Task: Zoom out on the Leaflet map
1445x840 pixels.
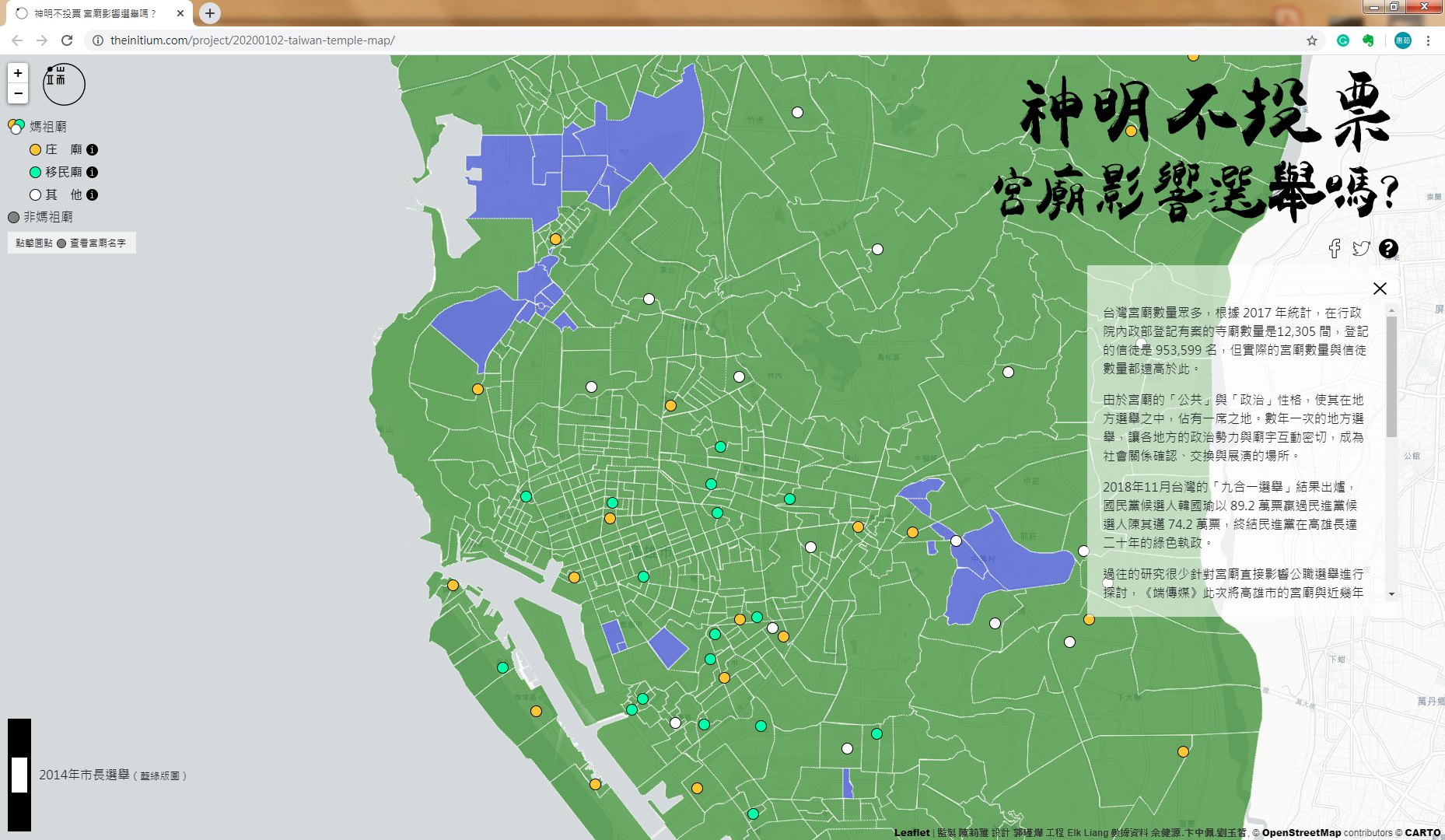Action: pyautogui.click(x=18, y=93)
